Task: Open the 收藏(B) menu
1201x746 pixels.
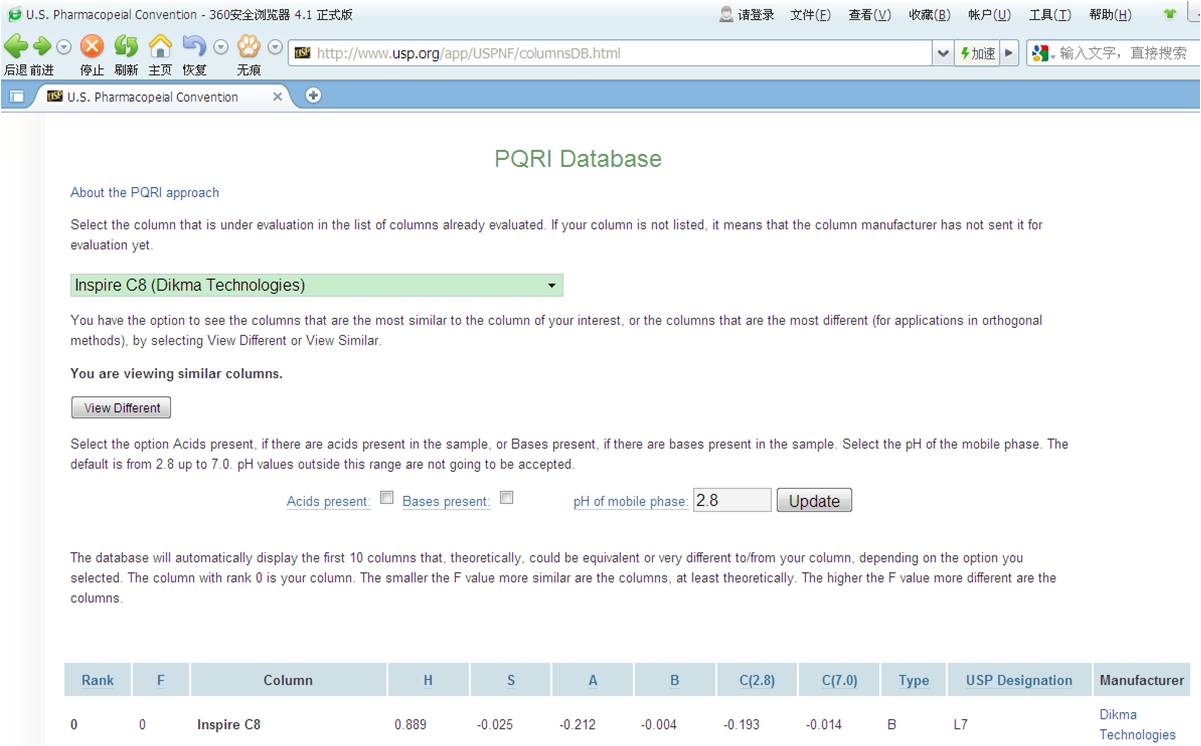Action: 929,14
